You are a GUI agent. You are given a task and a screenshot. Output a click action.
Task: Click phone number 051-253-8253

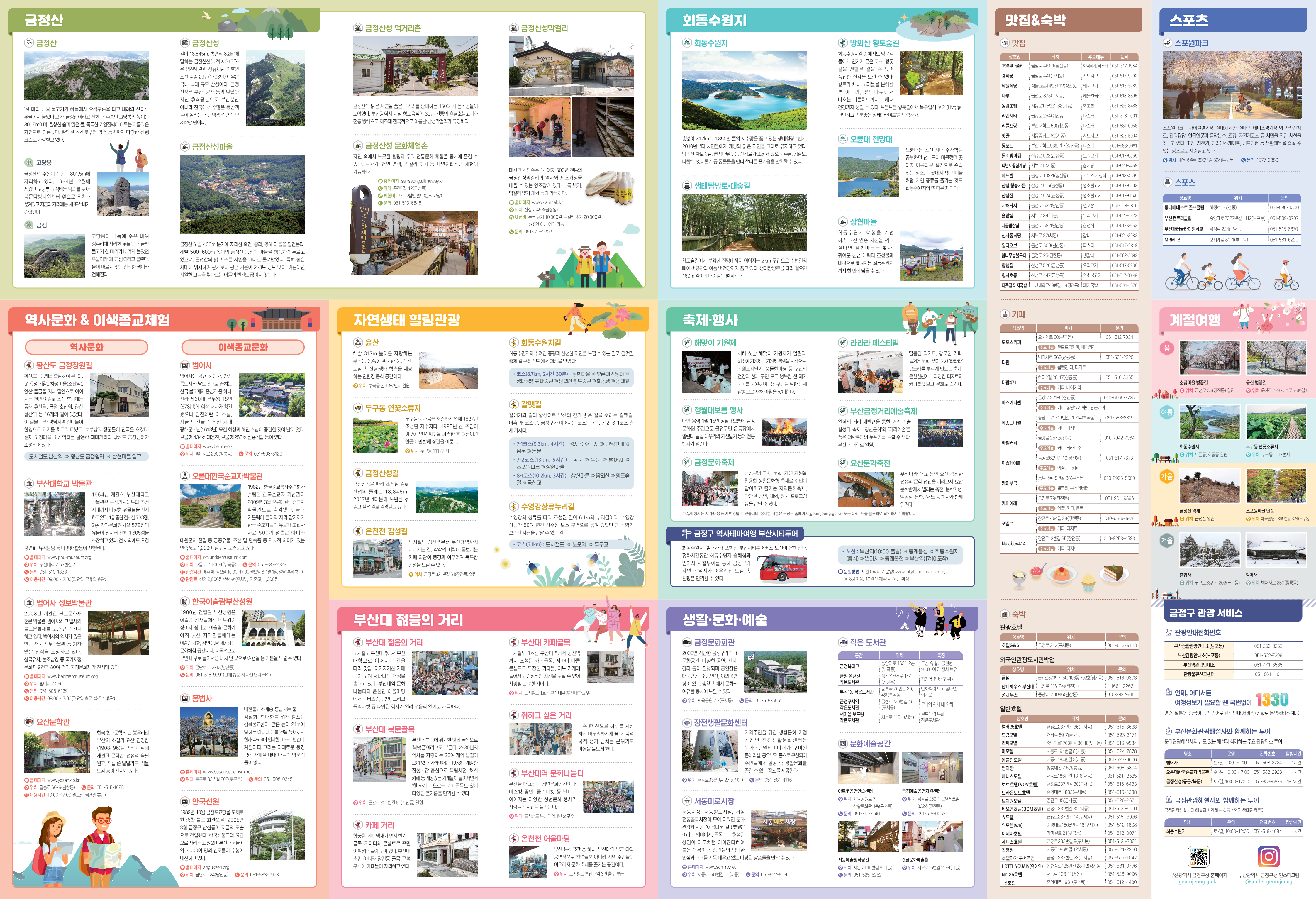1268,646
